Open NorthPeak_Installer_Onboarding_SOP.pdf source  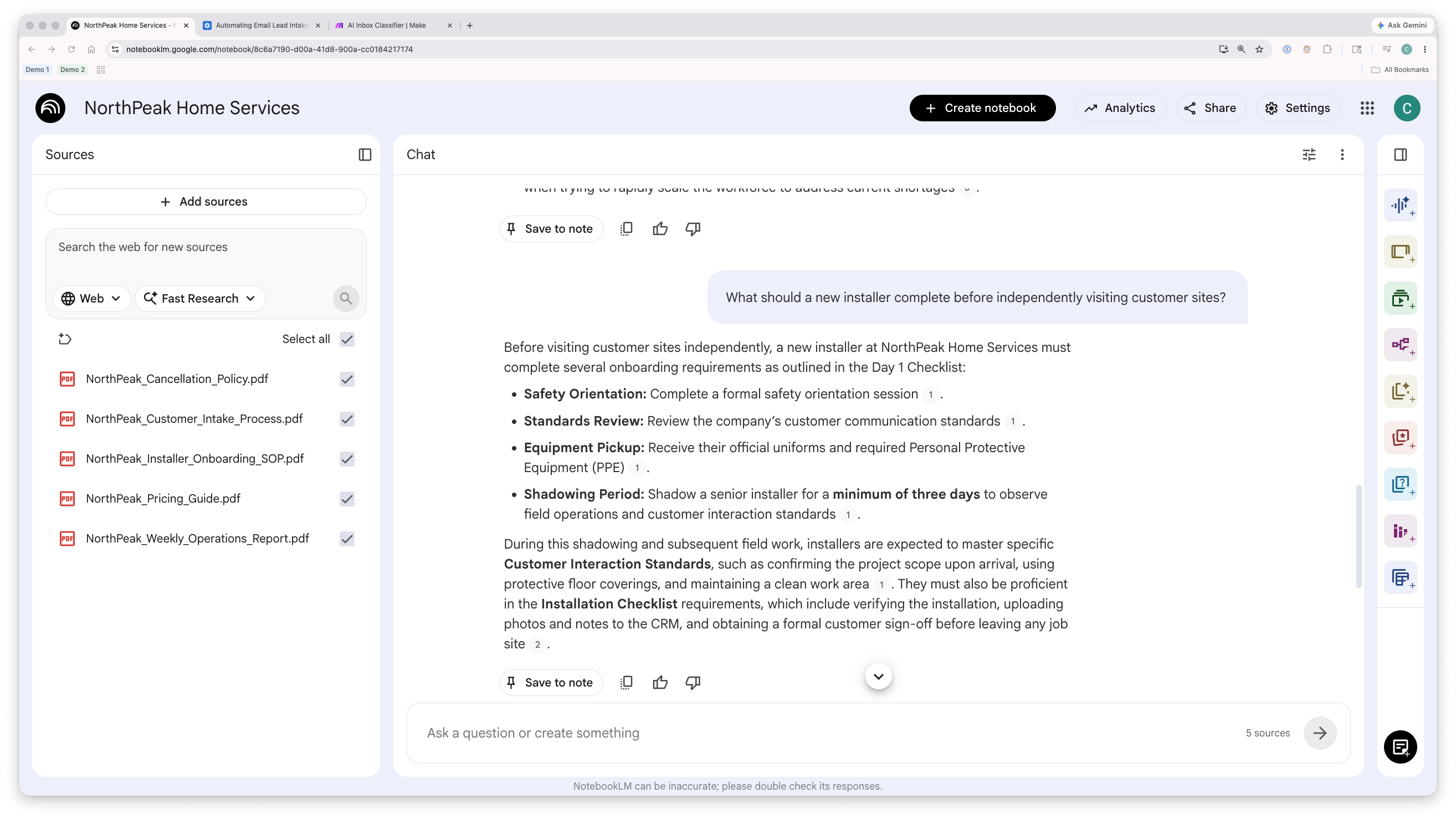(194, 459)
